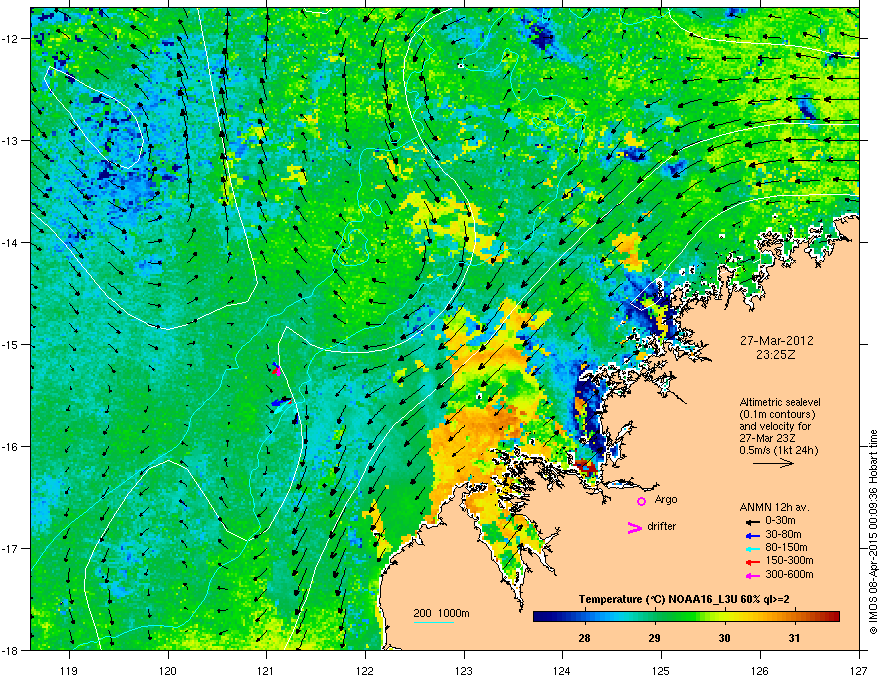Click the temperature color bar near 28
The height and width of the screenshot is (680, 880).
coord(584,617)
